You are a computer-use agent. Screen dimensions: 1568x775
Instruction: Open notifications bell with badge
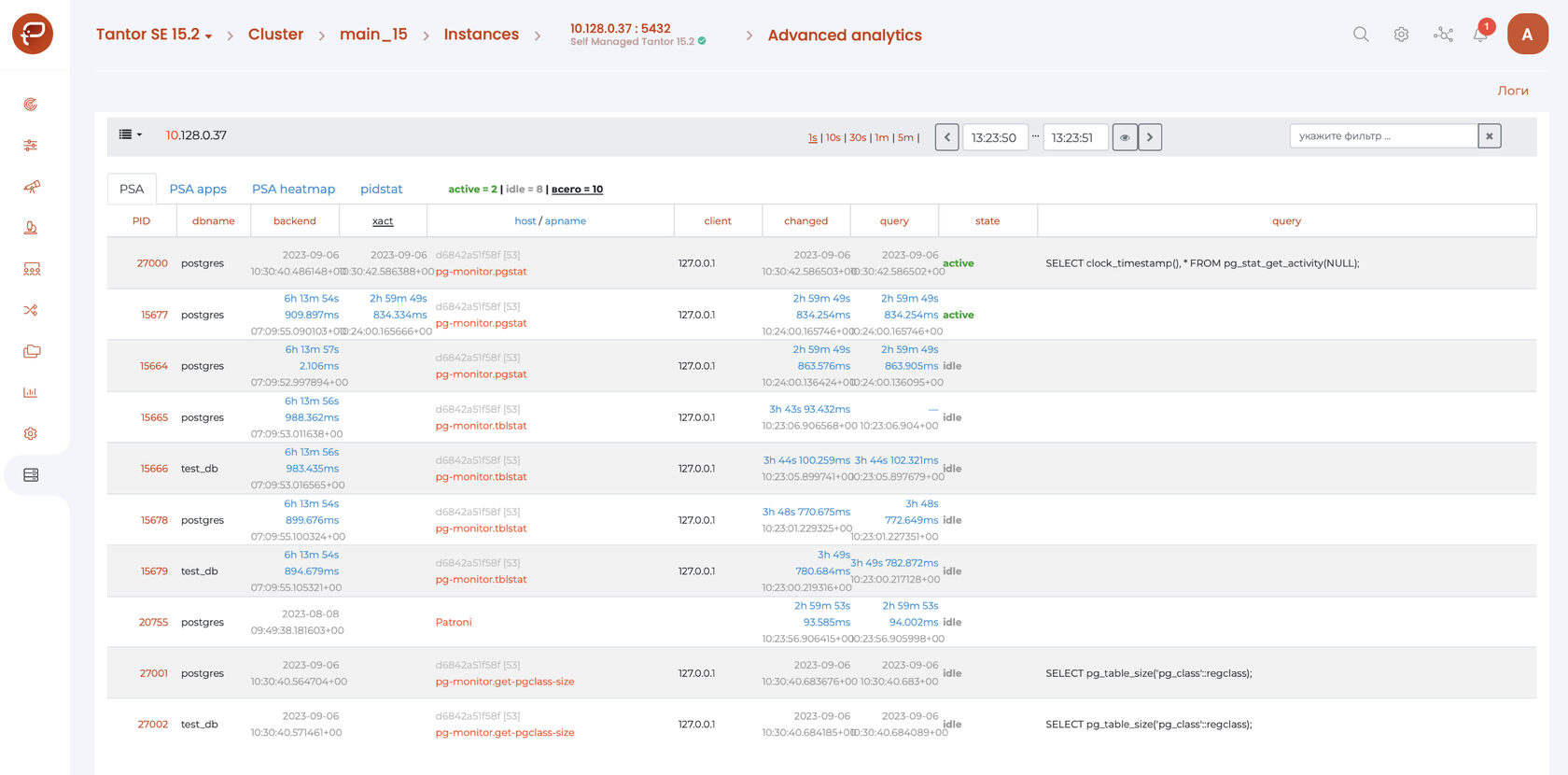tap(1482, 33)
